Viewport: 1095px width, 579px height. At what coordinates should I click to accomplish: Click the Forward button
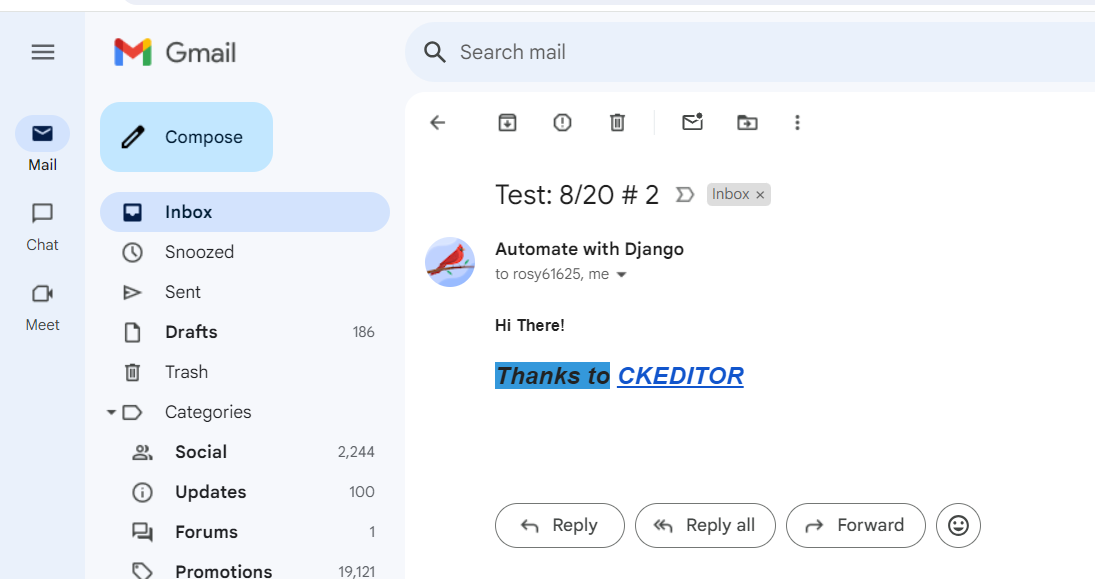(856, 525)
